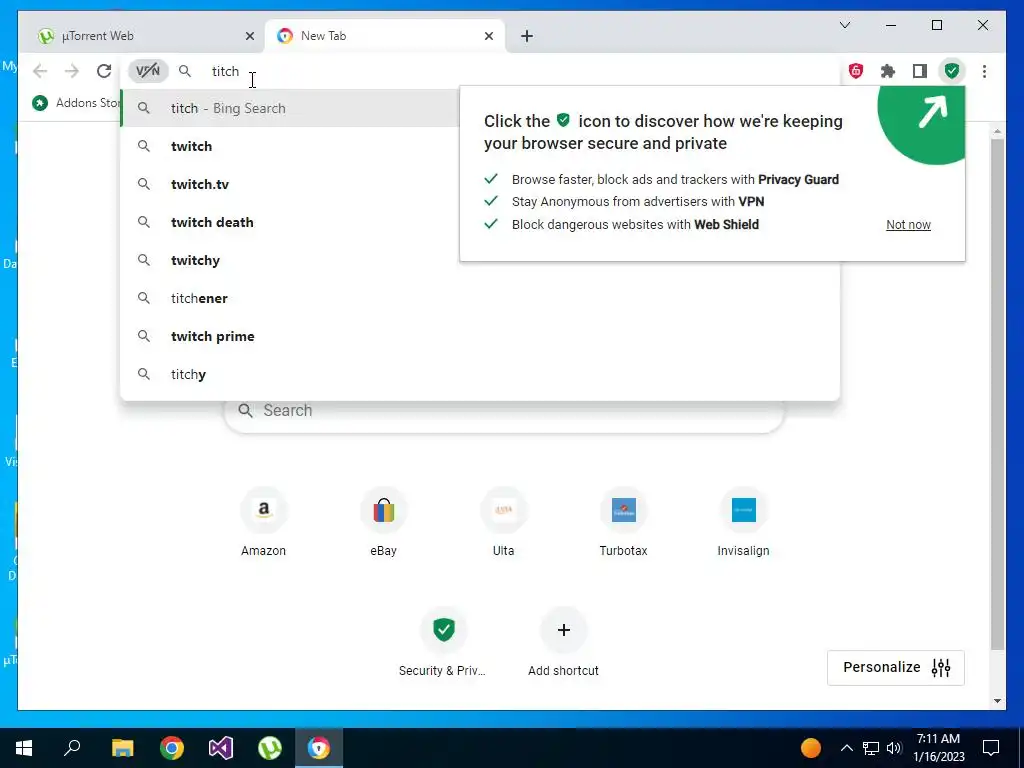Open µTorrent from the taskbar
Image resolution: width=1024 pixels, height=768 pixels.
(270, 748)
